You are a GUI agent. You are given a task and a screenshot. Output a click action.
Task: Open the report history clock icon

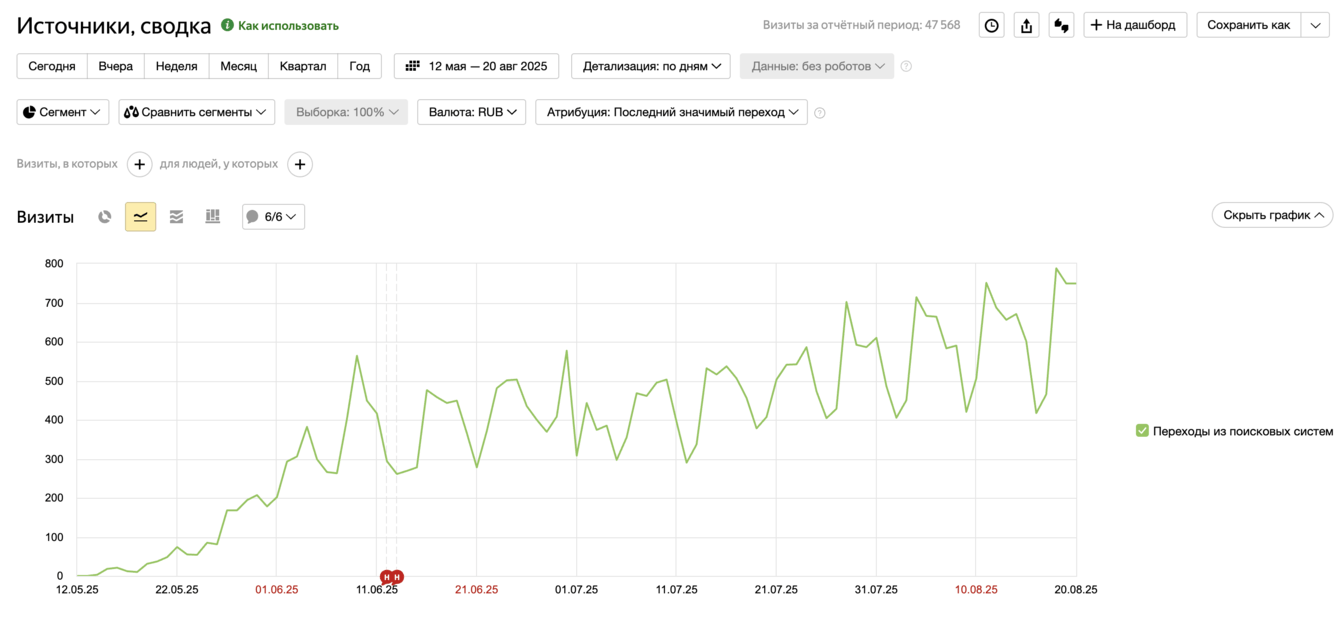click(x=991, y=26)
